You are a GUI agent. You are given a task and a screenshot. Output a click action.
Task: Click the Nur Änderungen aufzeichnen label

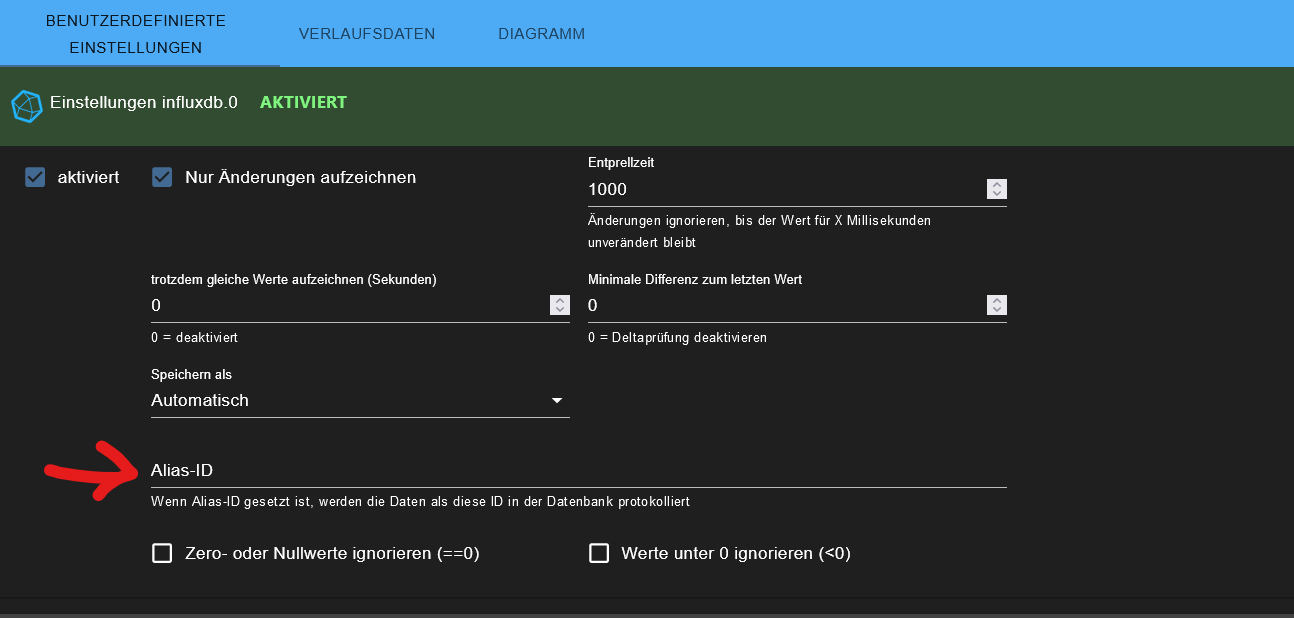point(300,177)
